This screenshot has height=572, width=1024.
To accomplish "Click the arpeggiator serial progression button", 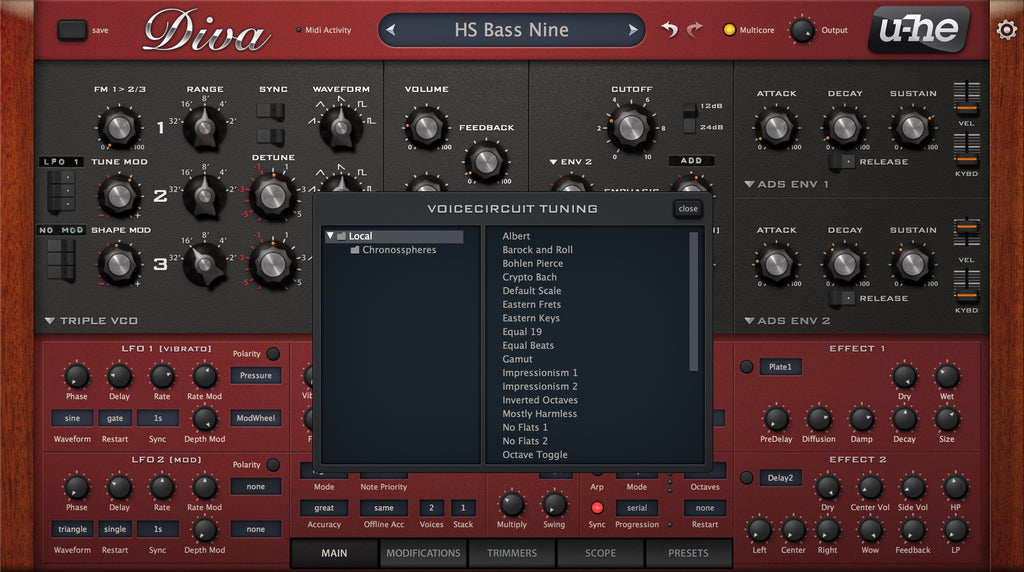I will [x=637, y=508].
